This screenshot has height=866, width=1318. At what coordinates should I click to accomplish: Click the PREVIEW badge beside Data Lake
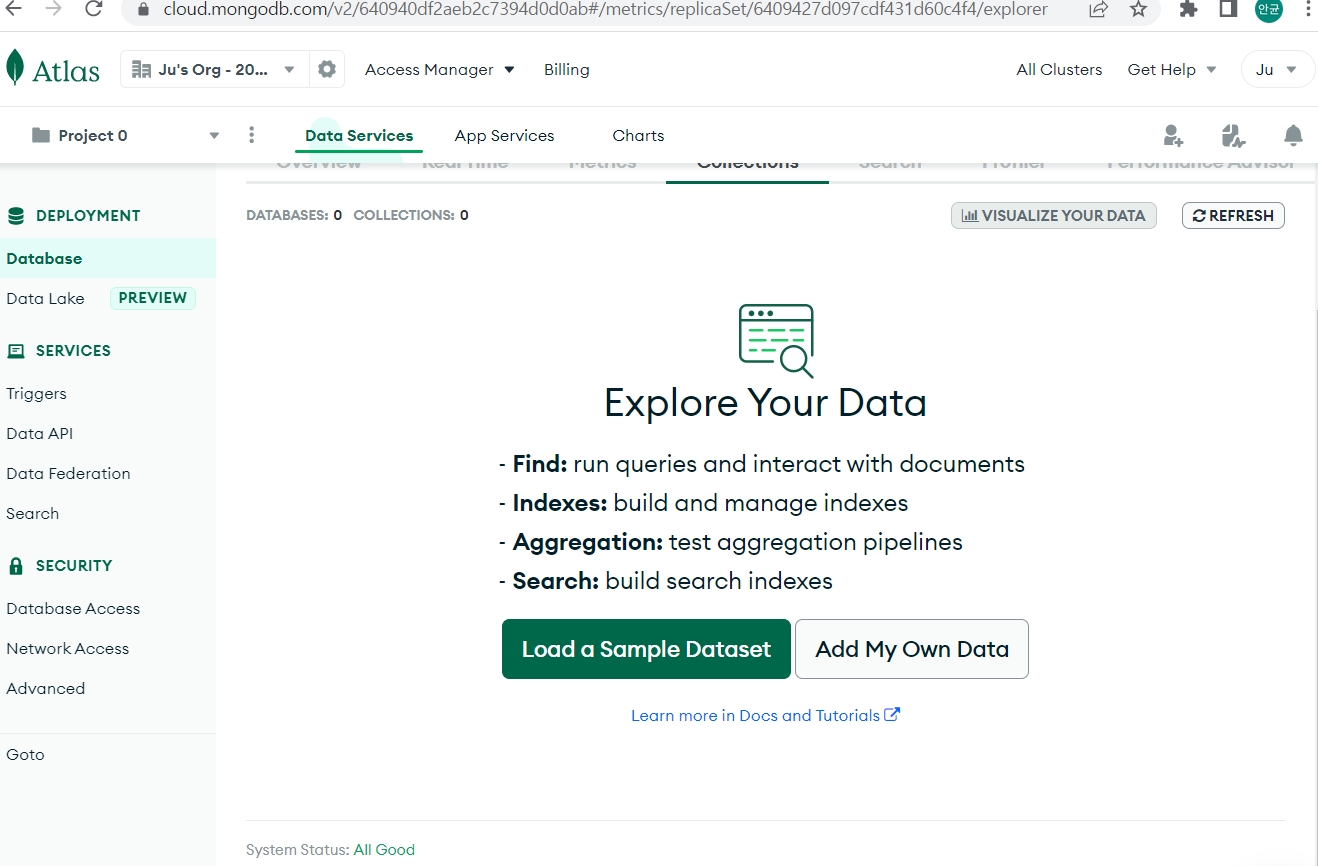coord(153,298)
